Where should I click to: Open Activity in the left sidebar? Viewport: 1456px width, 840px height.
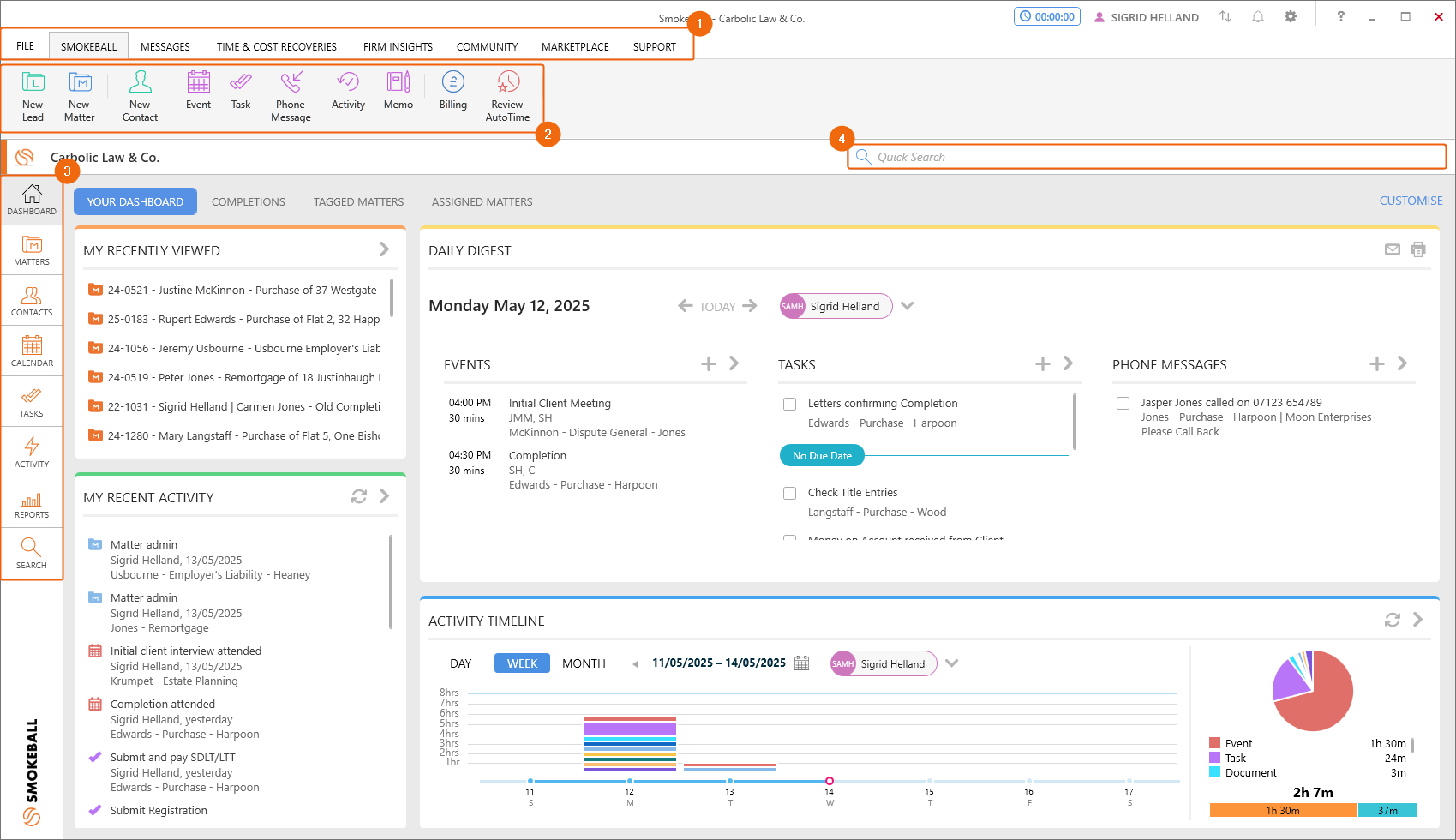point(32,453)
